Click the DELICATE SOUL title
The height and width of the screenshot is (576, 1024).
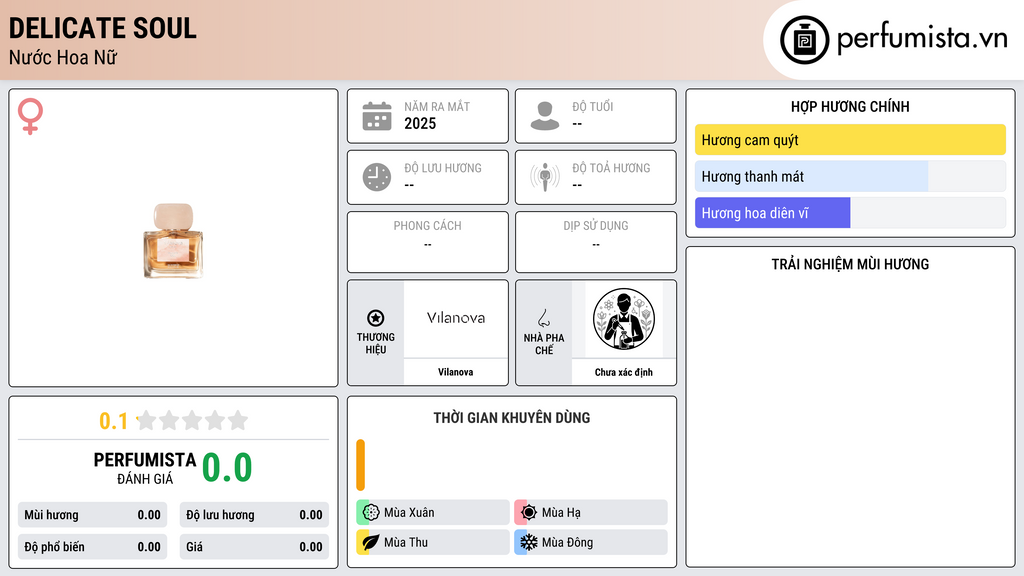point(103,28)
